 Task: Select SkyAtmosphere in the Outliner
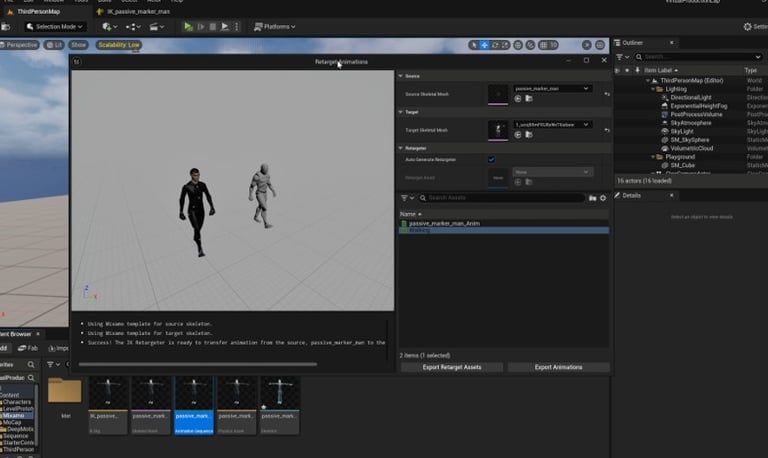(x=691, y=123)
